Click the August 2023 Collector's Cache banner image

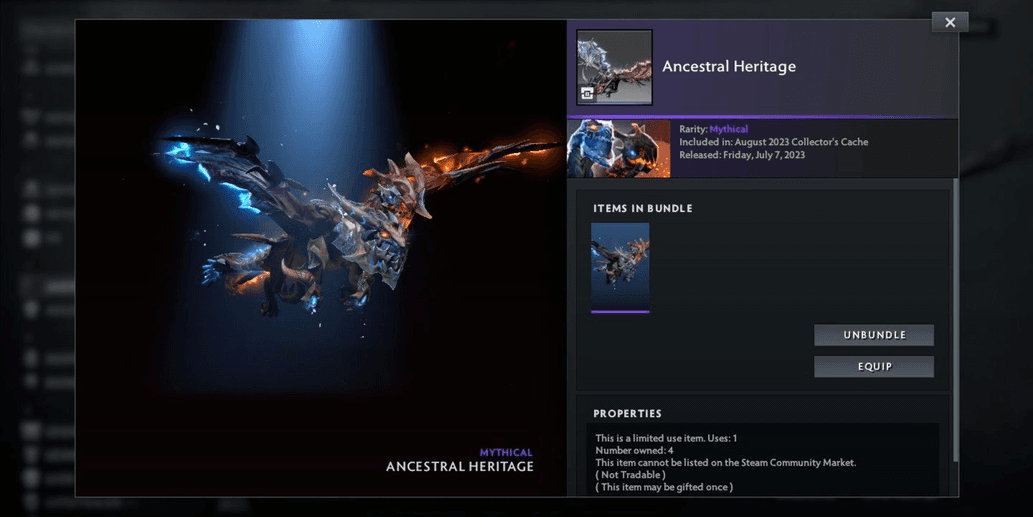pos(619,148)
